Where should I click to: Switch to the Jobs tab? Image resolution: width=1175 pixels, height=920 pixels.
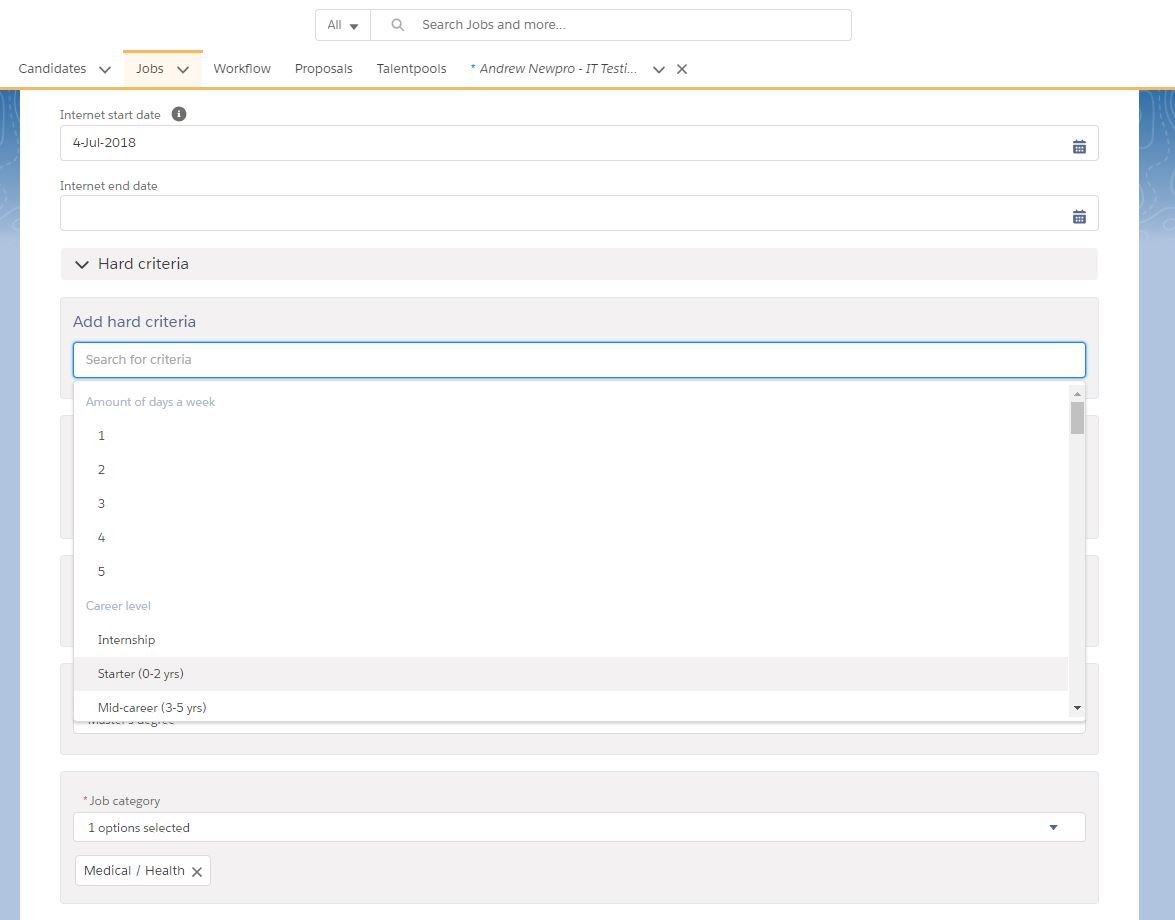point(150,69)
